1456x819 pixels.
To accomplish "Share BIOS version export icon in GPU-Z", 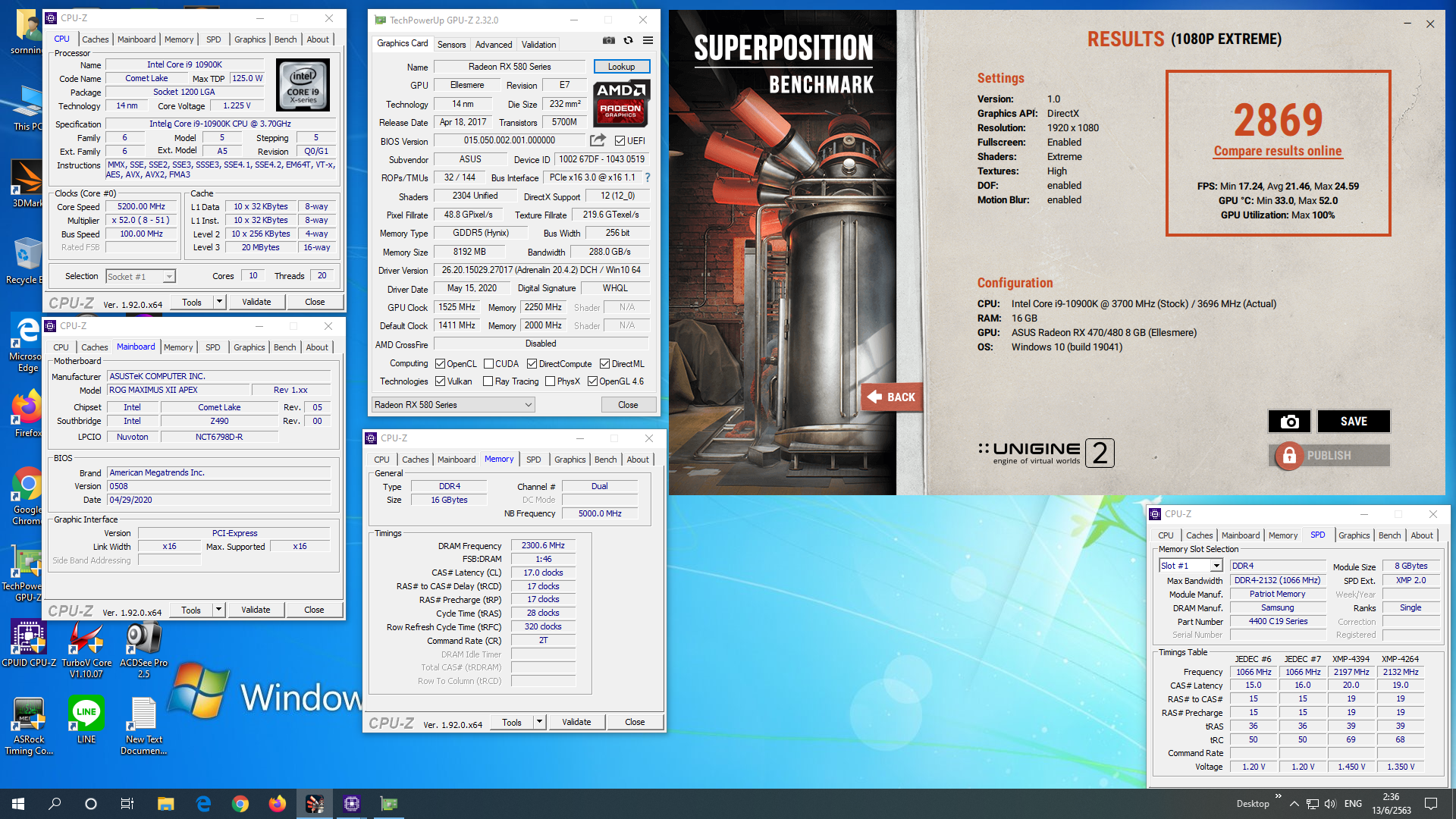I will pos(598,140).
